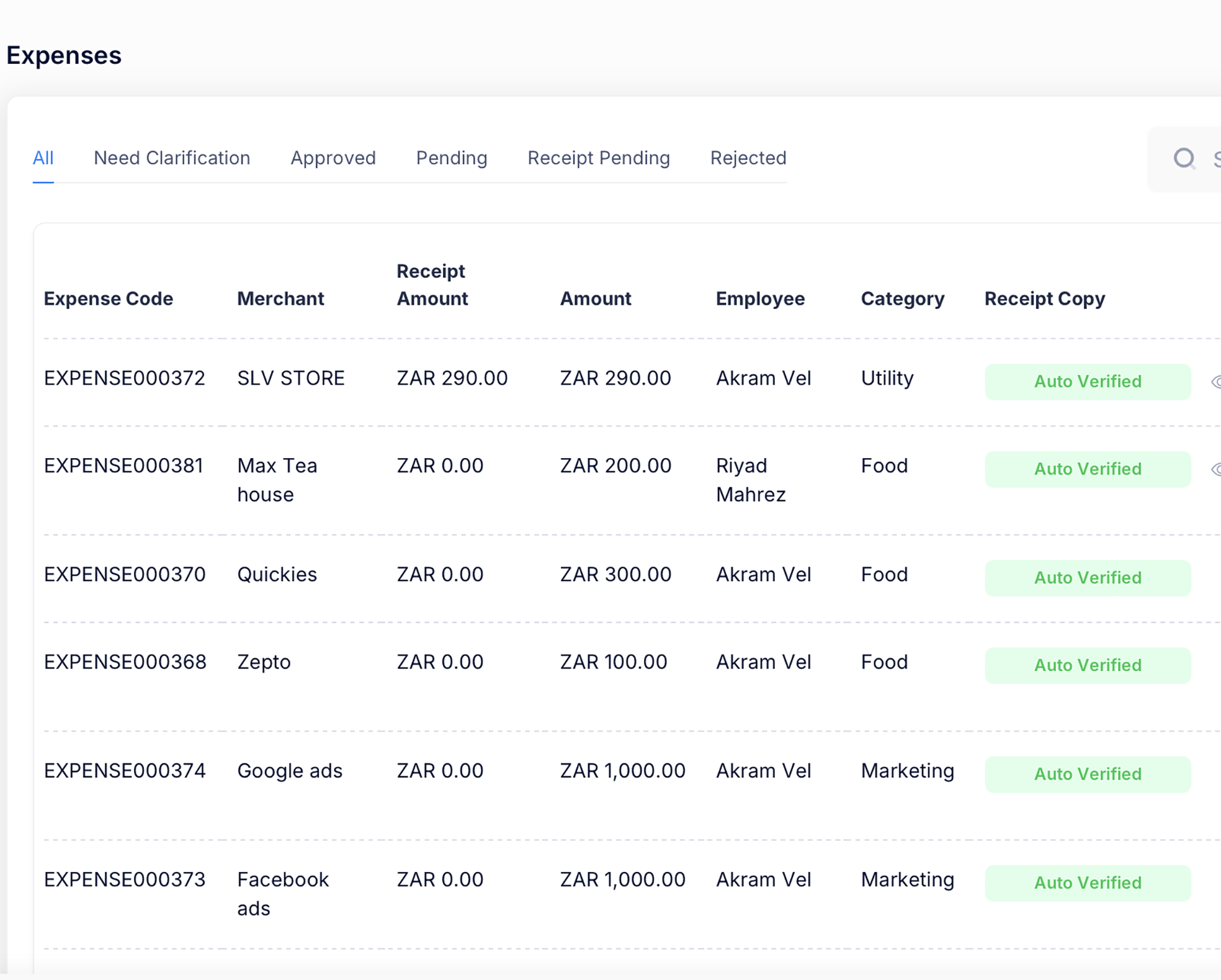Open expense code EXPENSE000372
The width and height of the screenshot is (1221, 980).
[125, 378]
